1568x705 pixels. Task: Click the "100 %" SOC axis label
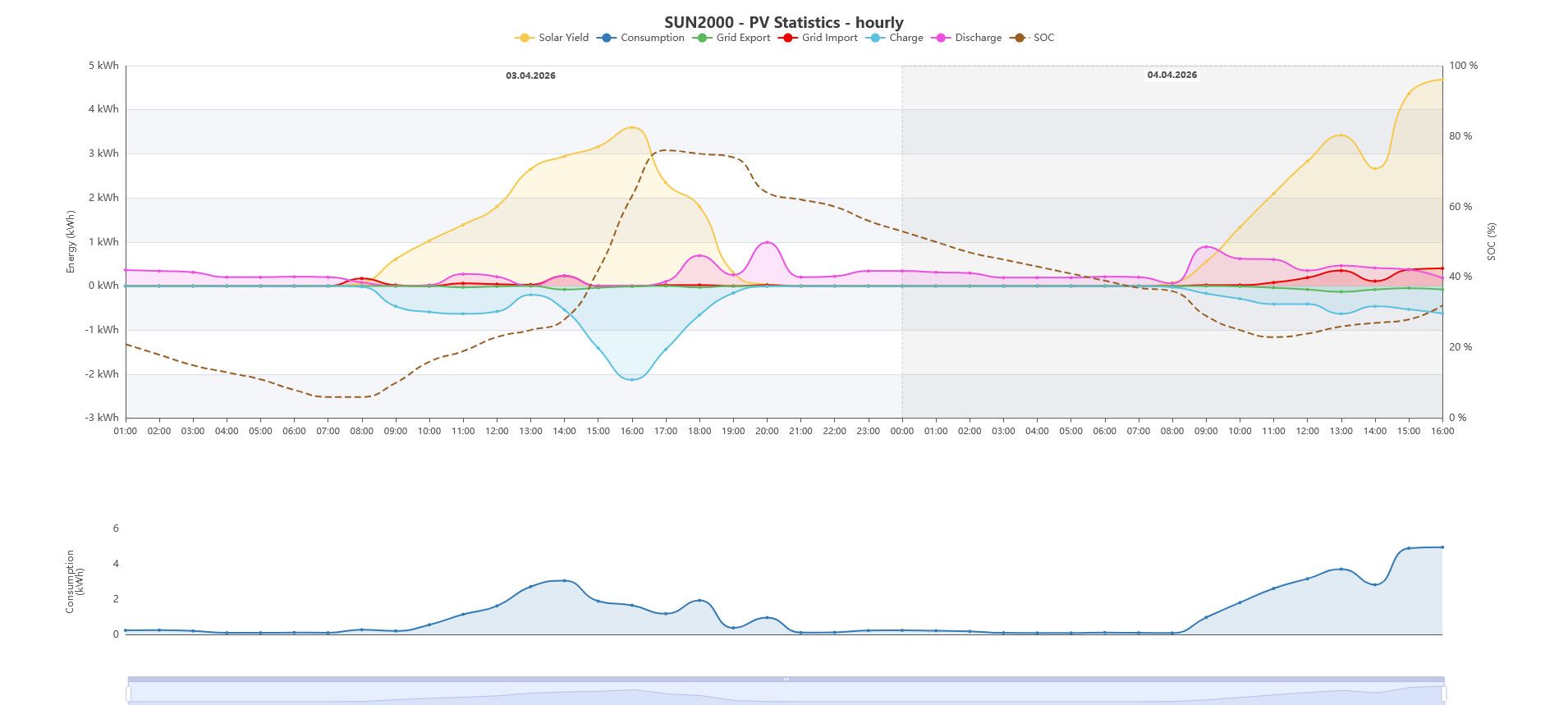pyautogui.click(x=1463, y=66)
